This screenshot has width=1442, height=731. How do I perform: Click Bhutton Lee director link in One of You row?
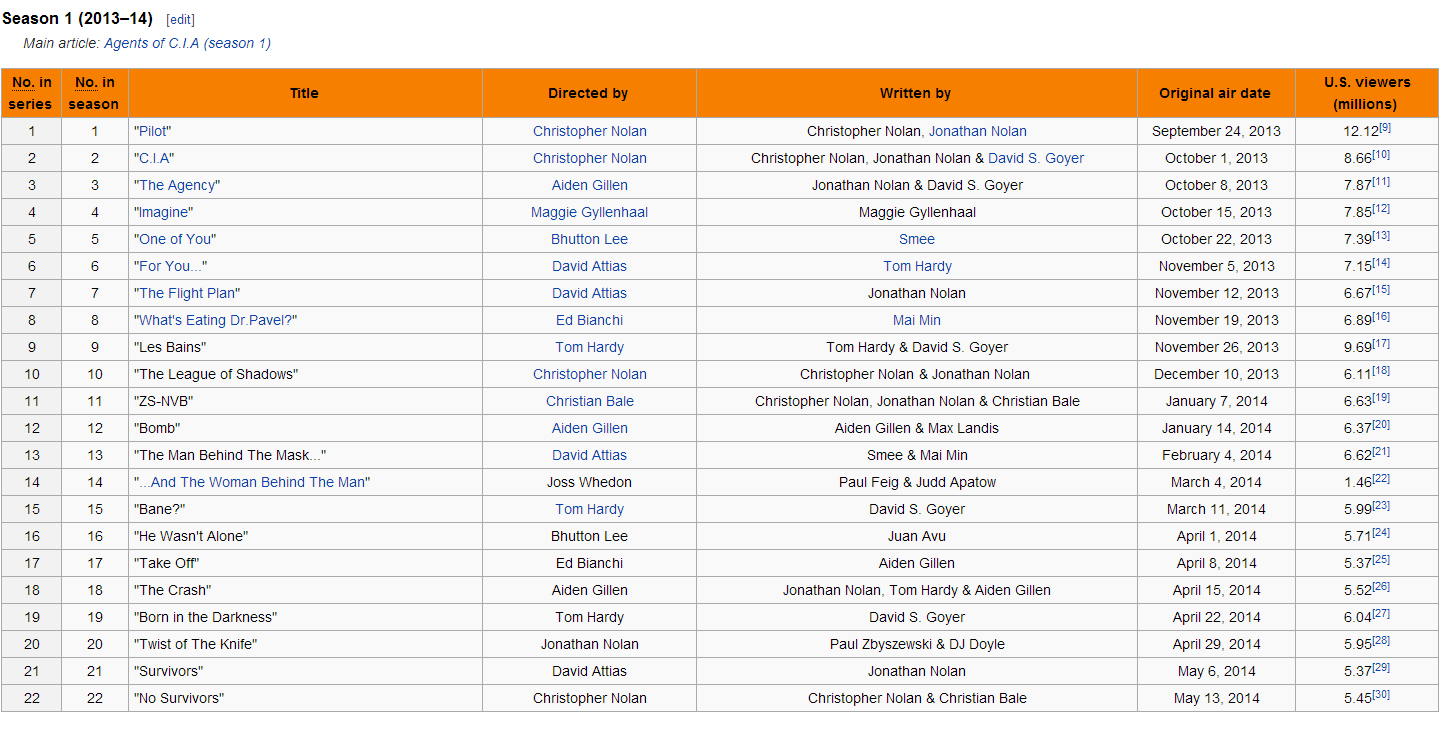pyautogui.click(x=590, y=239)
